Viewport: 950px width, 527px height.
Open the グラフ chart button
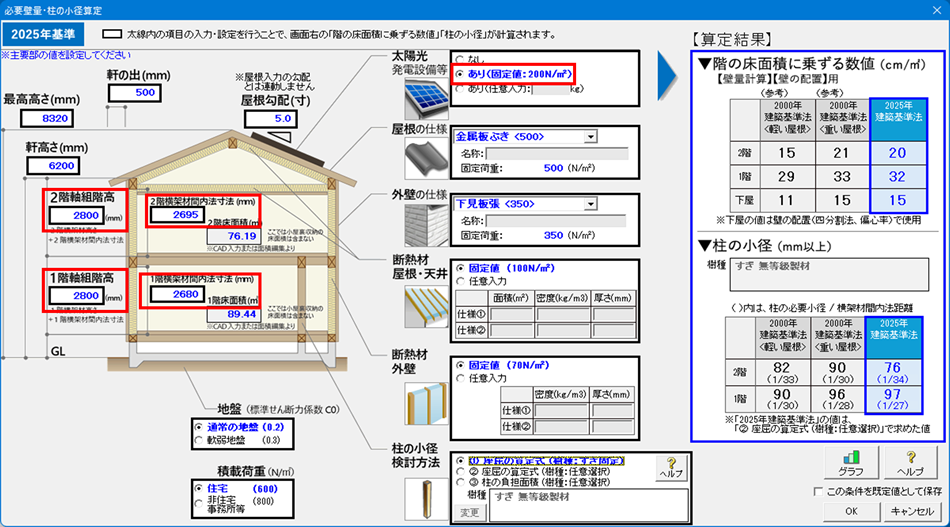(851, 463)
